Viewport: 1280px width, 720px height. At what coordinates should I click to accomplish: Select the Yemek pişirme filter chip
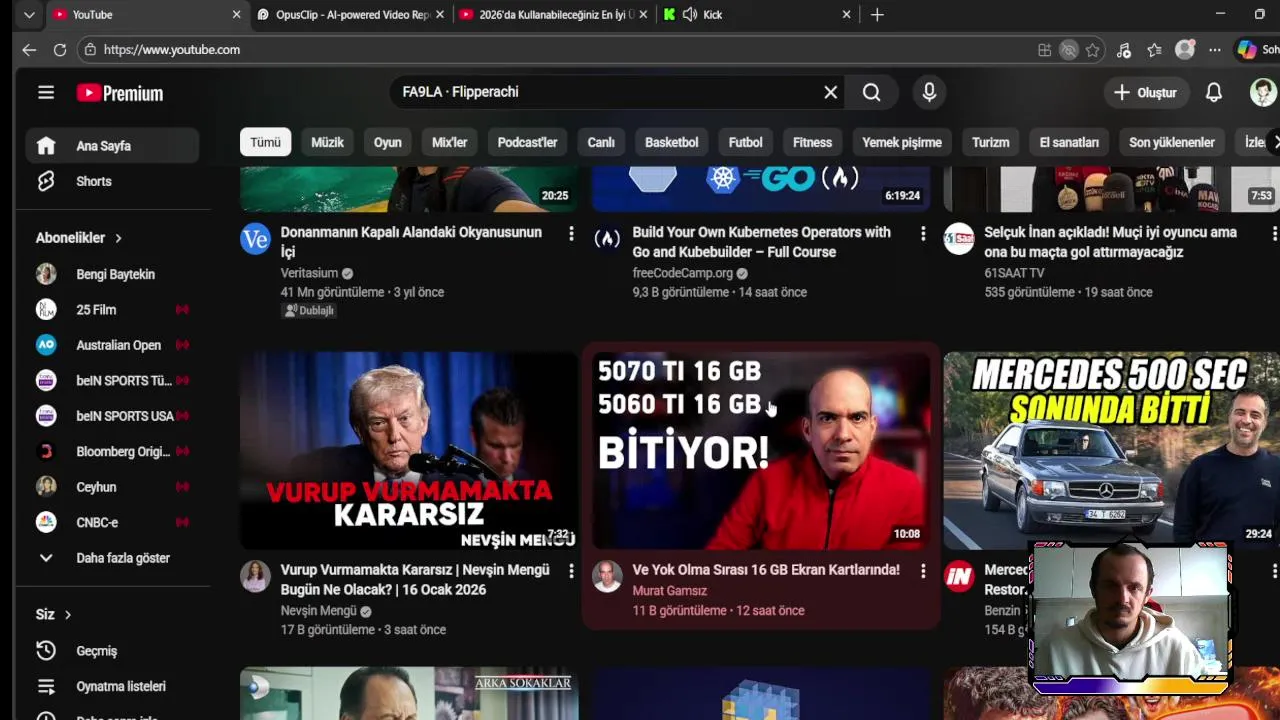pos(902,142)
